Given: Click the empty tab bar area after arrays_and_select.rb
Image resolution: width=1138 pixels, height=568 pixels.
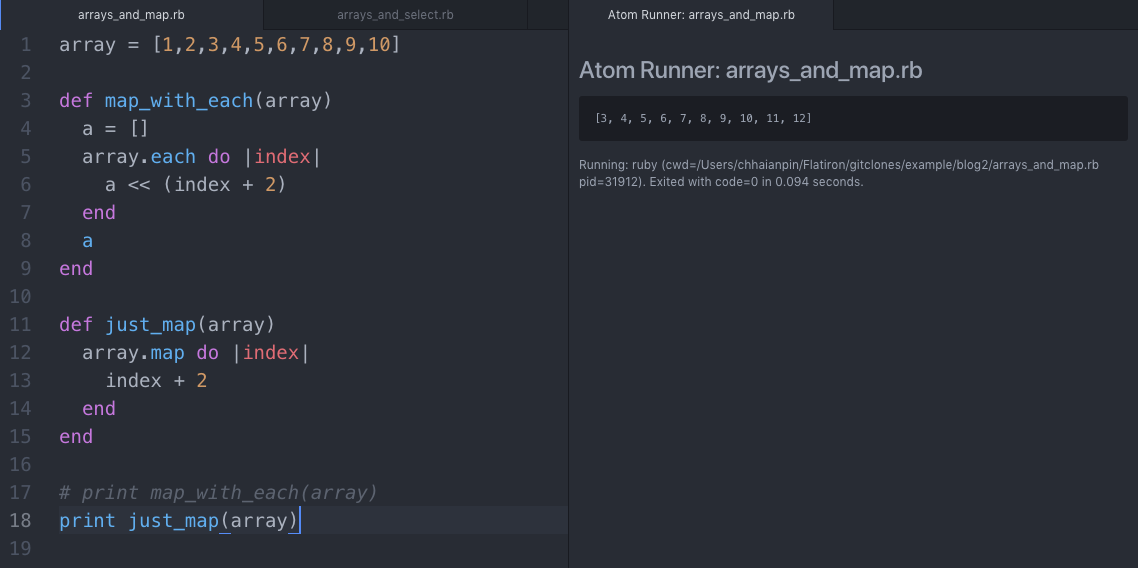Looking at the screenshot, I should coord(548,15).
